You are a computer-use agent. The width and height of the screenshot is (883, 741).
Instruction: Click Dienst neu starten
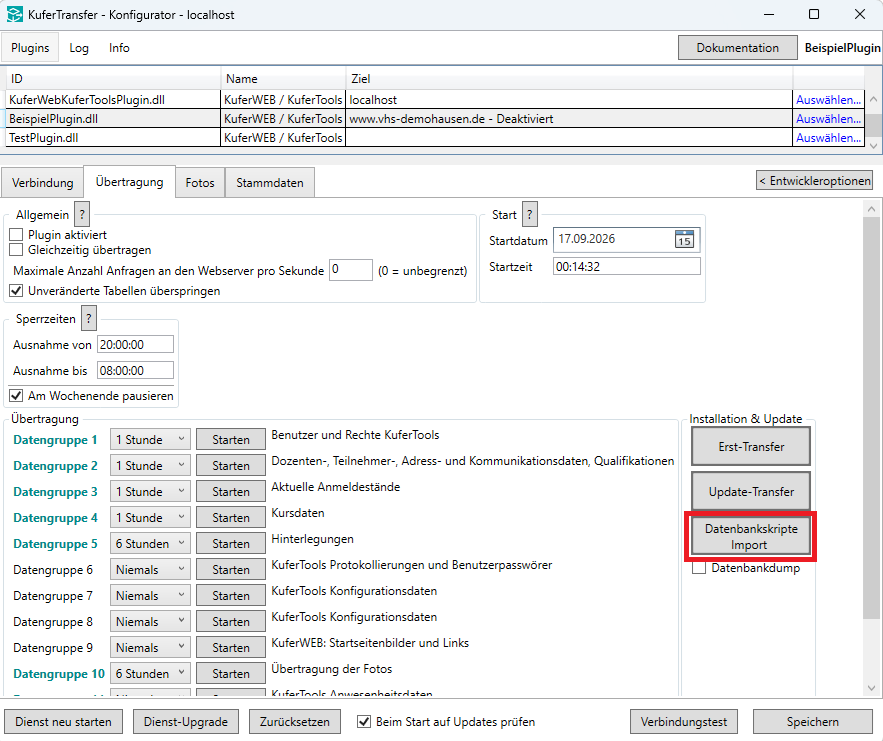[63, 721]
